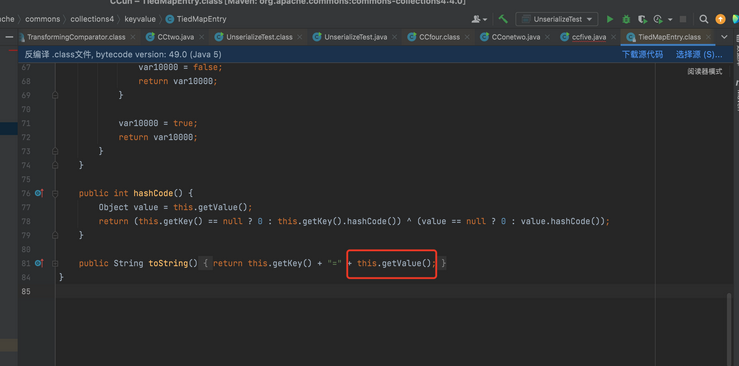Click breadcrumb 'commons' package

[42, 19]
